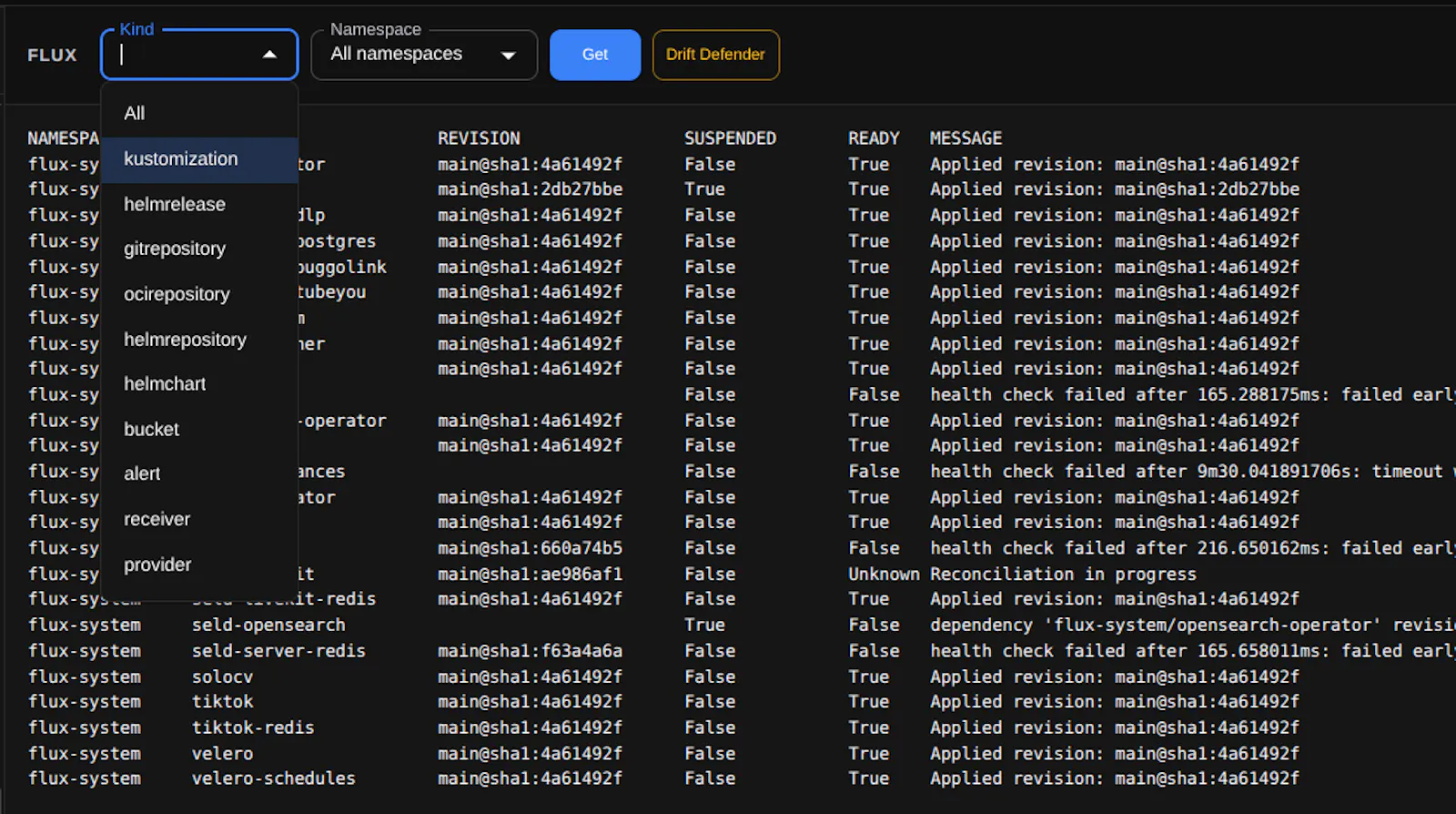The width and height of the screenshot is (1456, 814).
Task: Click revision main@sha1:f63a4a6a
Action: click(x=530, y=651)
